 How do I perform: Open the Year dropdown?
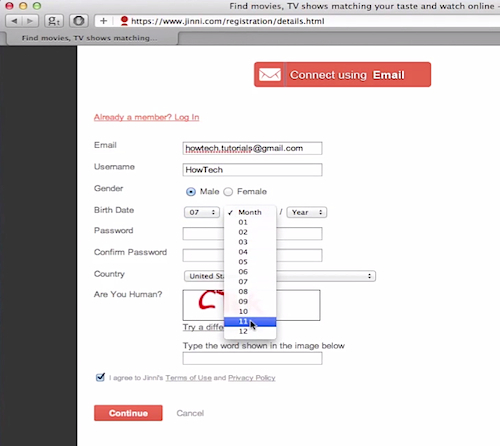(x=307, y=212)
